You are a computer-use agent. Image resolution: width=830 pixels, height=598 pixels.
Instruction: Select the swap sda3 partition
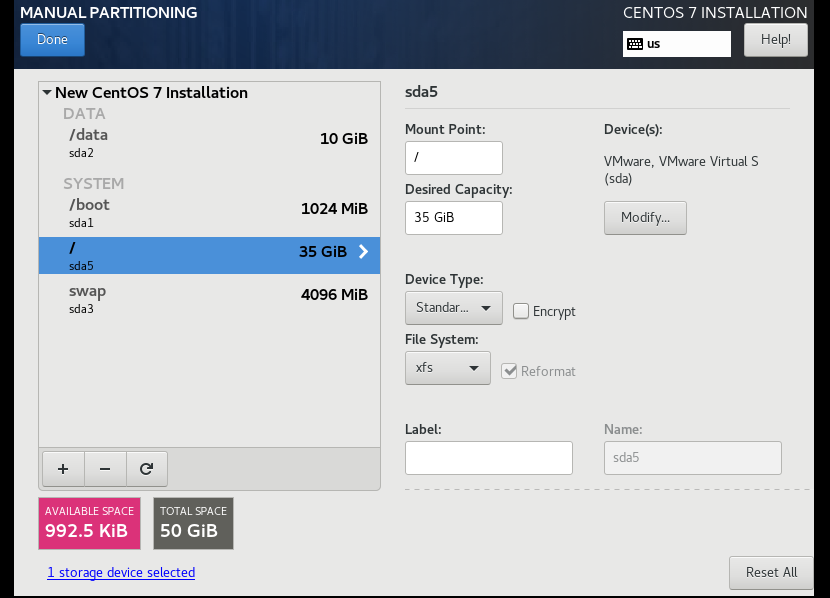pos(209,299)
